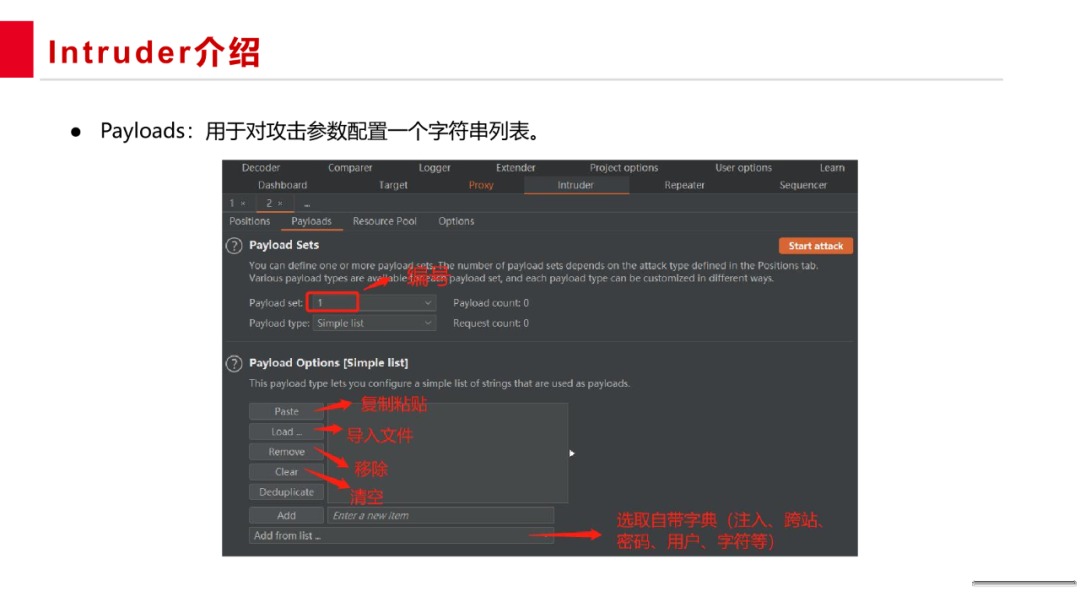
Task: Expand the Add from list dropdown
Action: 401,536
